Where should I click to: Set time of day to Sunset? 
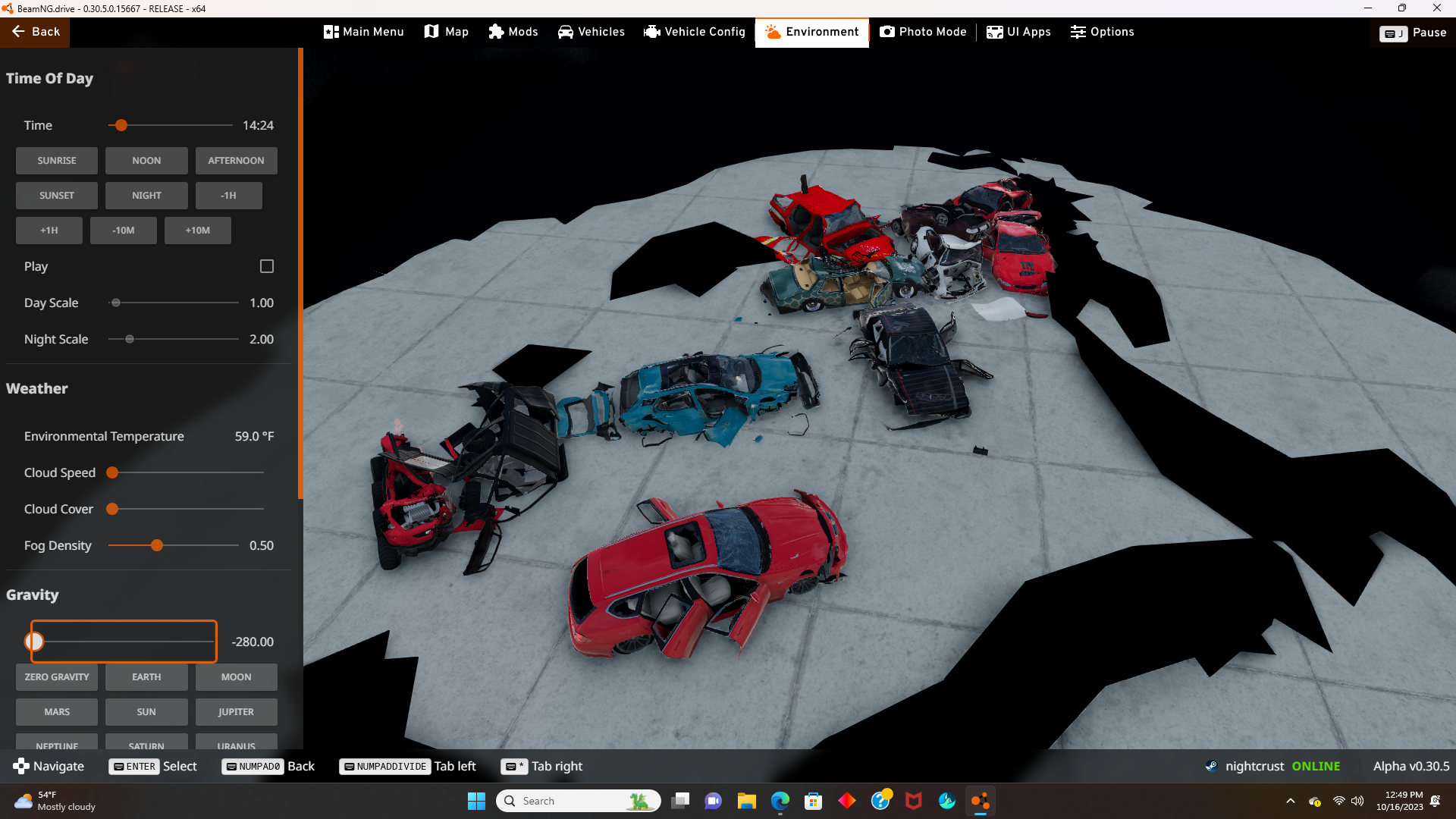click(x=57, y=196)
